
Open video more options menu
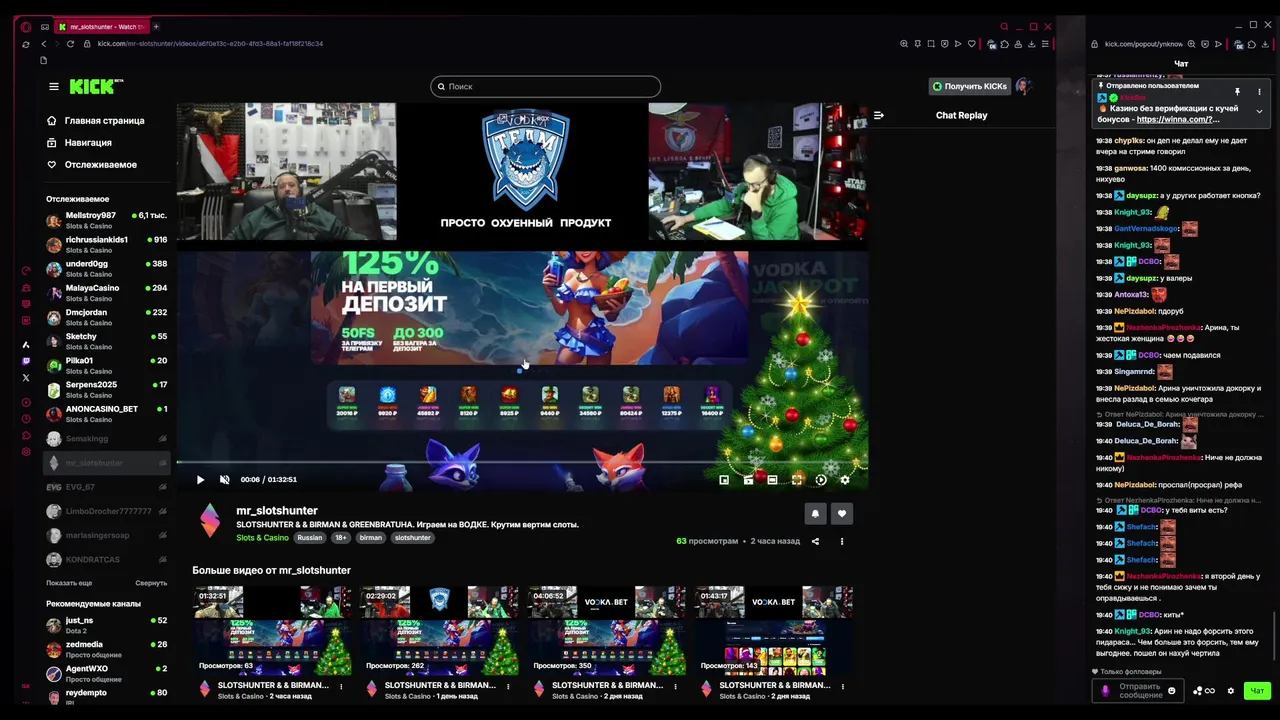(842, 541)
